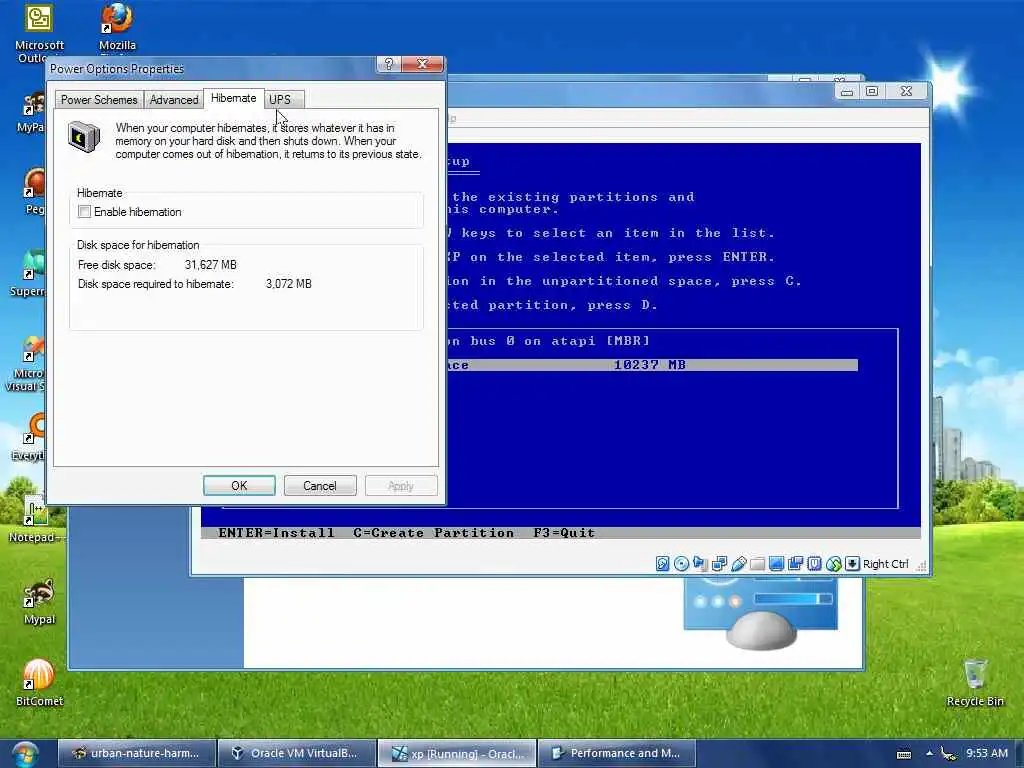Open Notepad shortcut on desktop
1024x768 pixels.
35,520
